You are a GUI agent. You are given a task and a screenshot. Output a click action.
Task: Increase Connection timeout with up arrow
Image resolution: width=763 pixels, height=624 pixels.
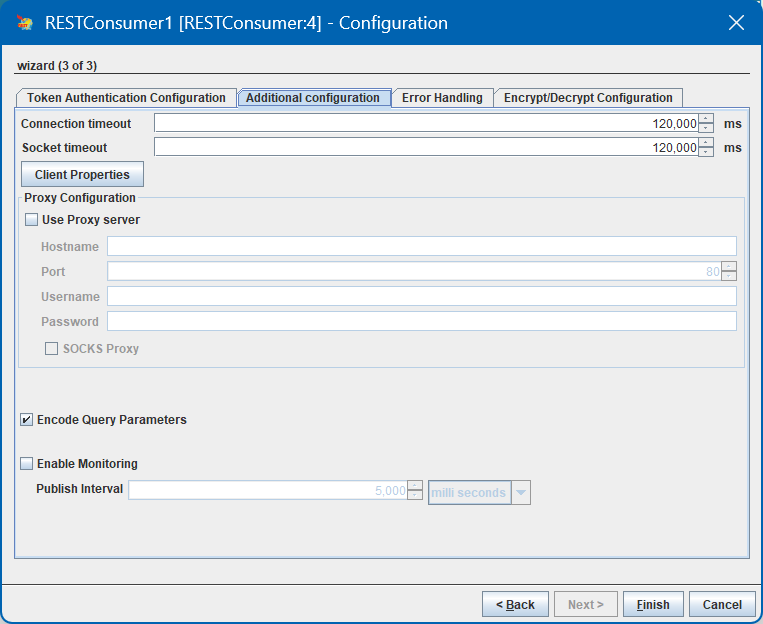[x=706, y=118]
